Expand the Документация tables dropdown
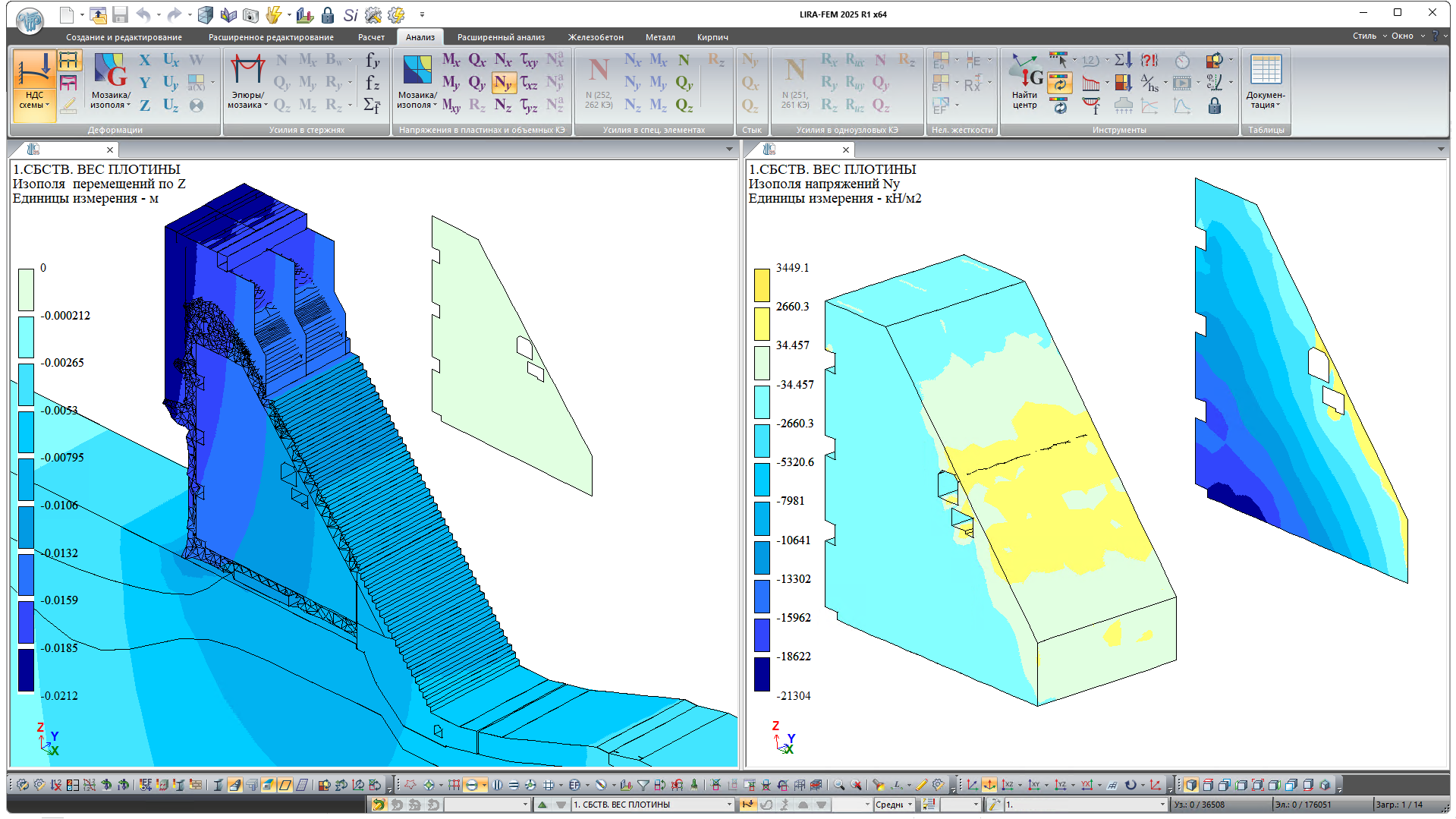The height and width of the screenshot is (819, 1456). [1266, 100]
